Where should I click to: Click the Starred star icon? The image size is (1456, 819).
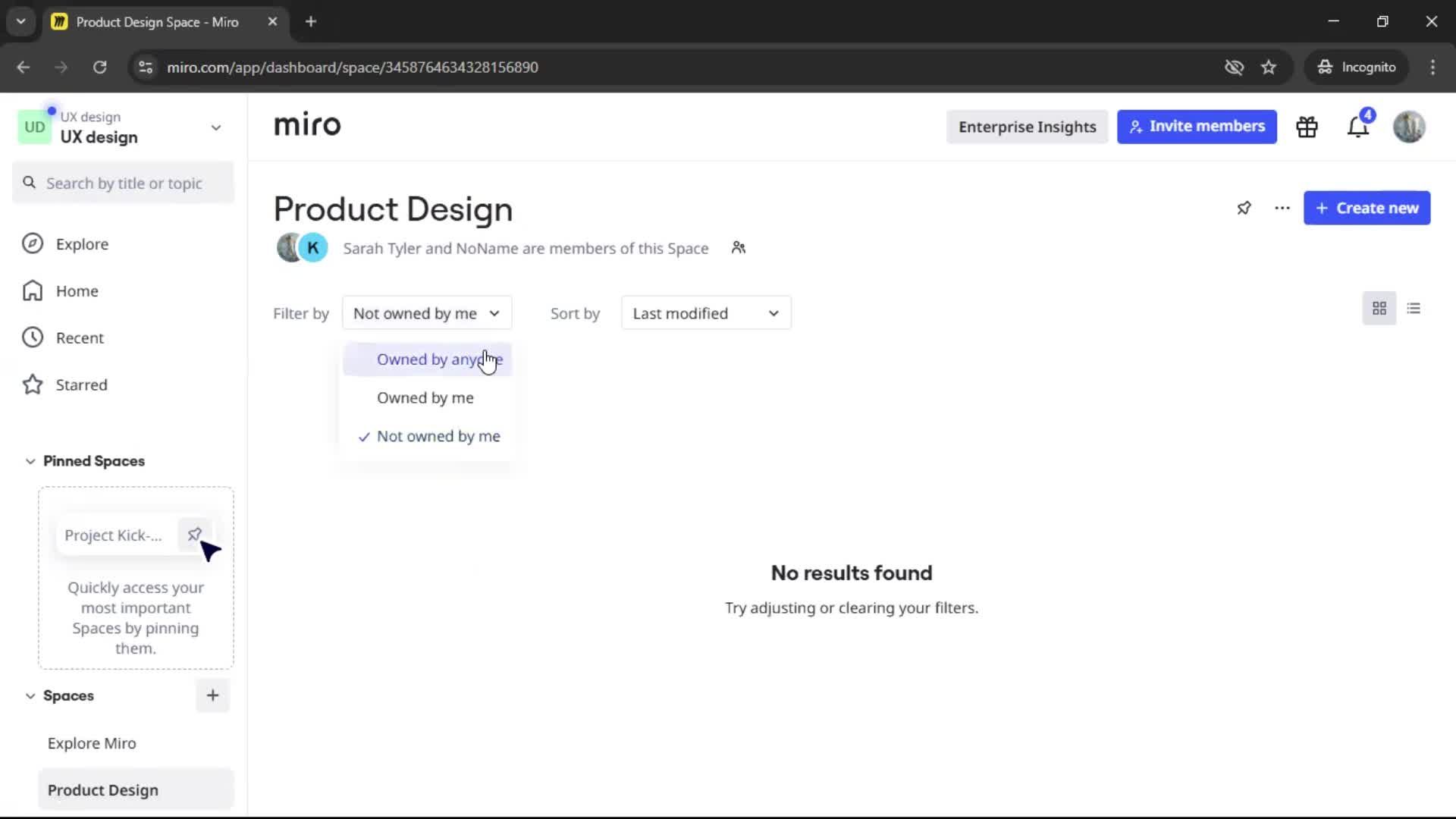click(x=33, y=385)
